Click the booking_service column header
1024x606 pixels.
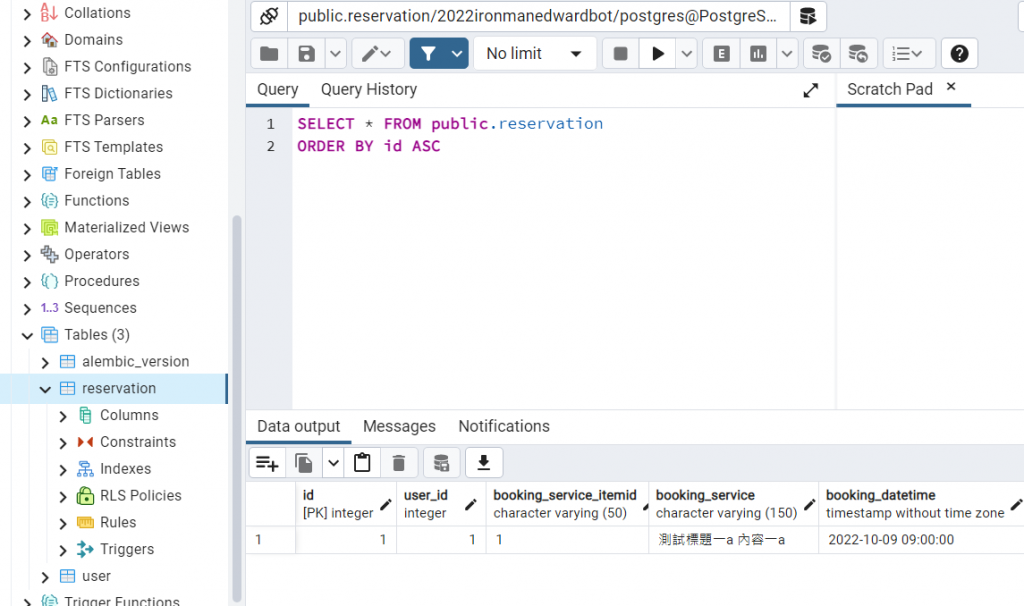733,504
